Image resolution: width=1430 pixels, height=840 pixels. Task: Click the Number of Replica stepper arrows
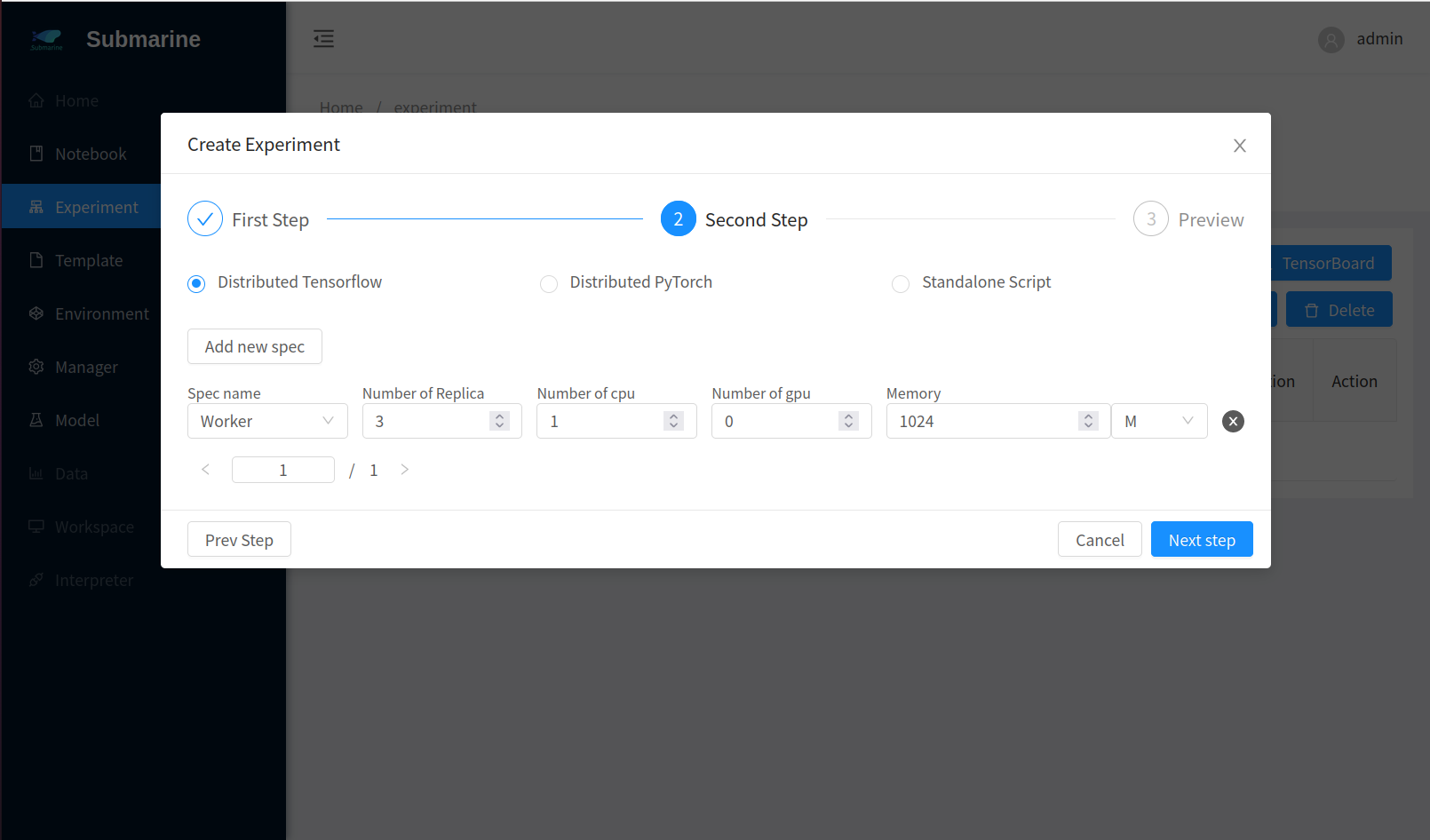500,422
